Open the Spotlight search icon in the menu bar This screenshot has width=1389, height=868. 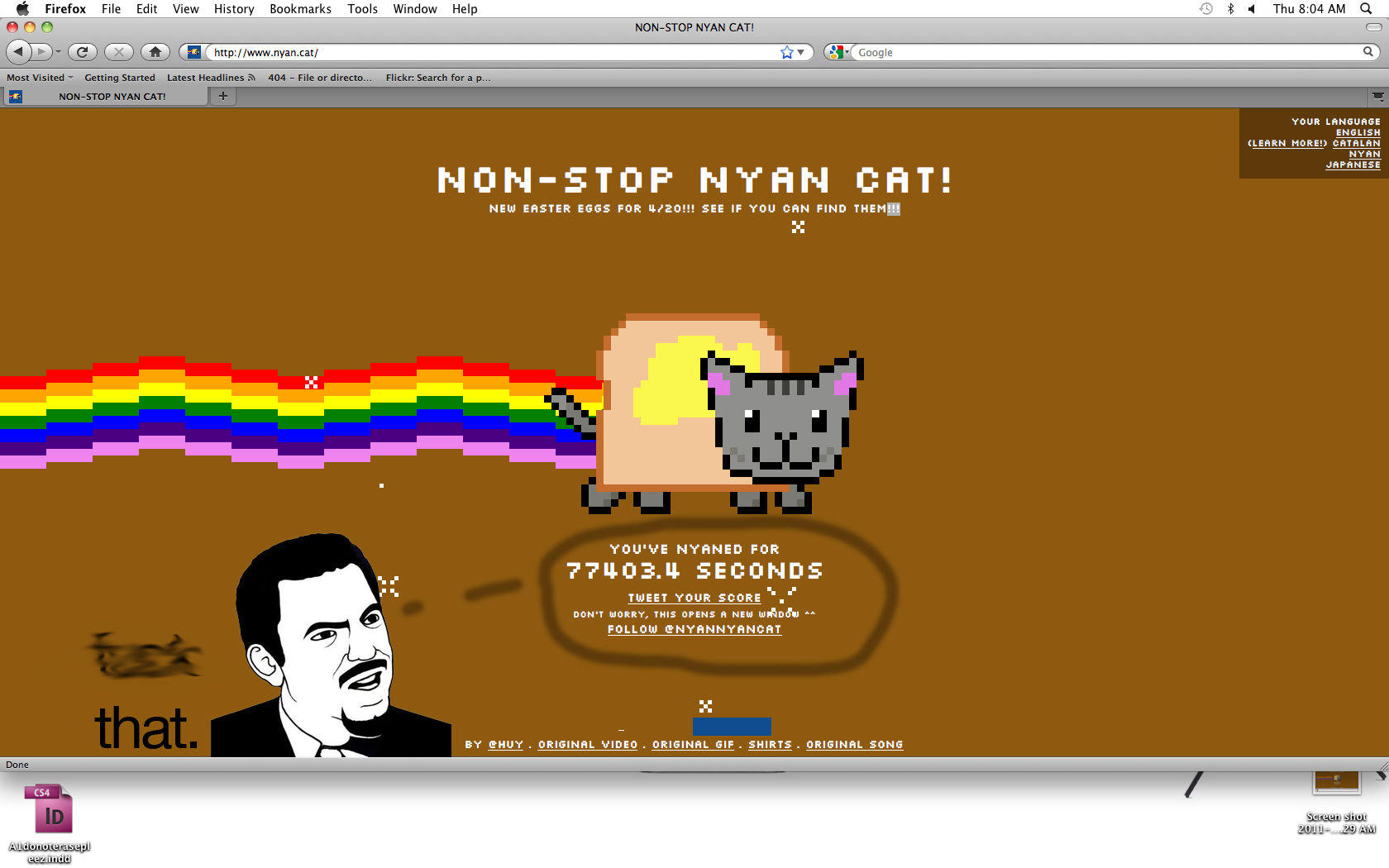coord(1367,8)
